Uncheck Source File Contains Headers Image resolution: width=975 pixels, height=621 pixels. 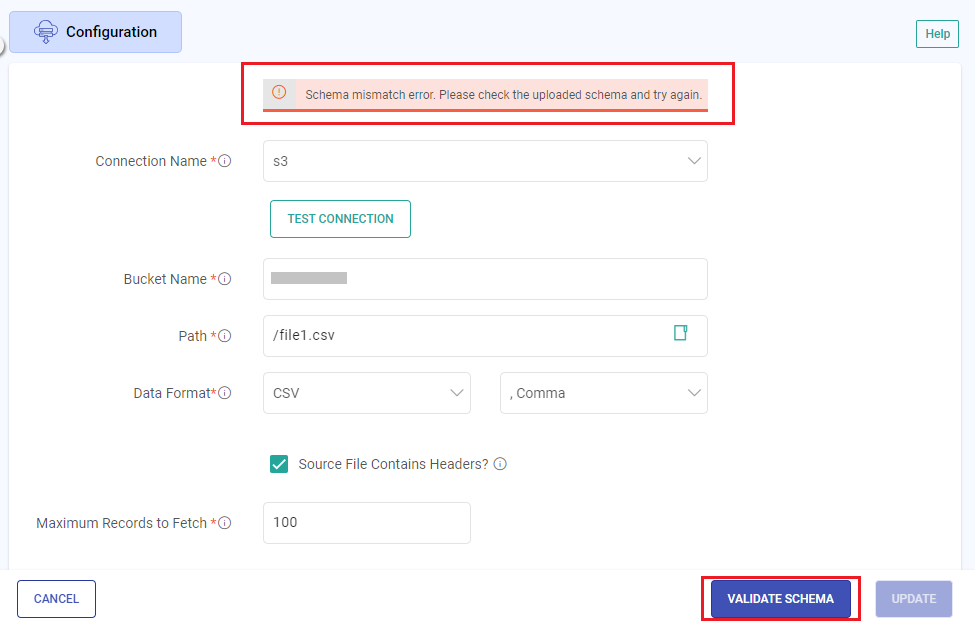[281, 464]
